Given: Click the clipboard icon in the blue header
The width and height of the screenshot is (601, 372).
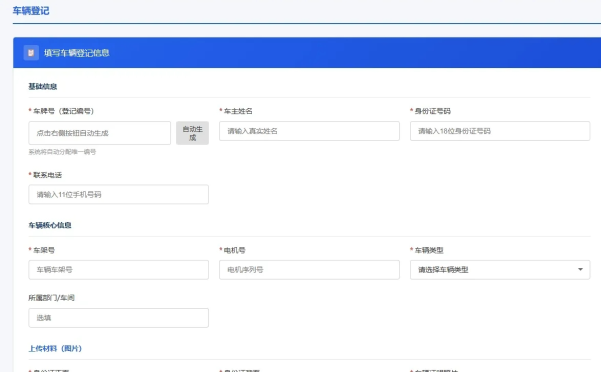Looking at the screenshot, I should coord(31,53).
